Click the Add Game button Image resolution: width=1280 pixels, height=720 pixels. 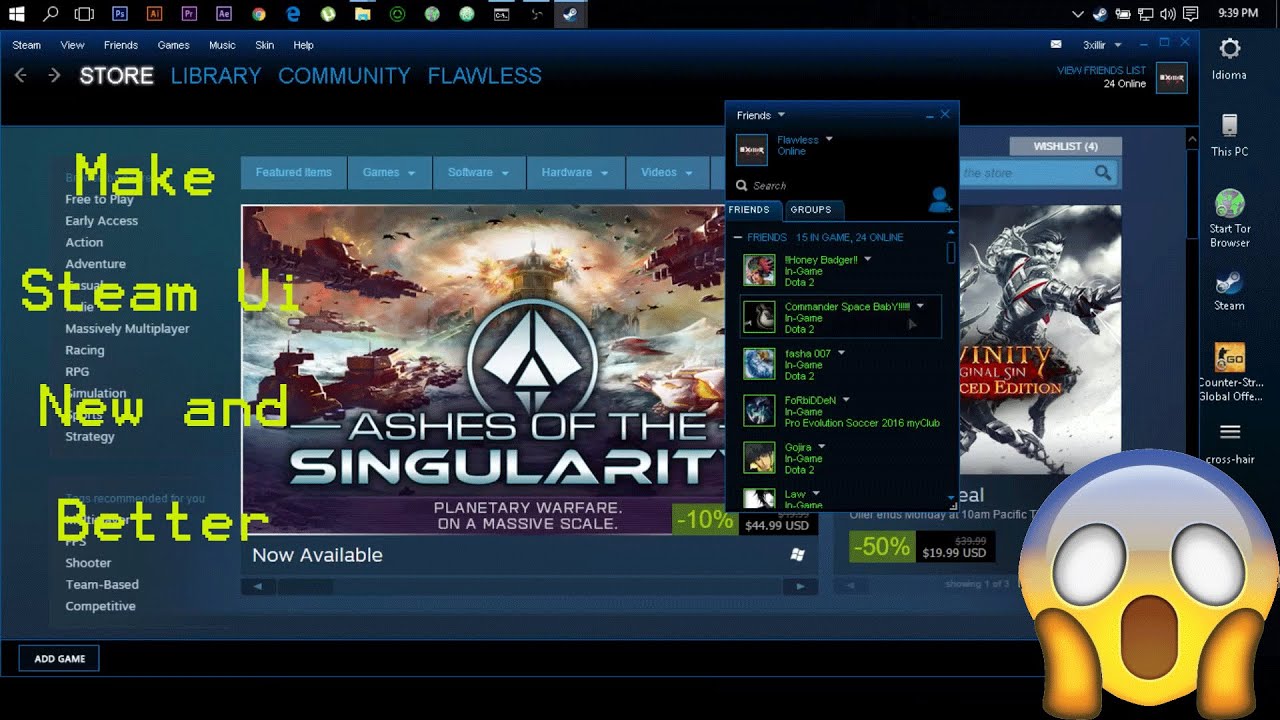59,659
